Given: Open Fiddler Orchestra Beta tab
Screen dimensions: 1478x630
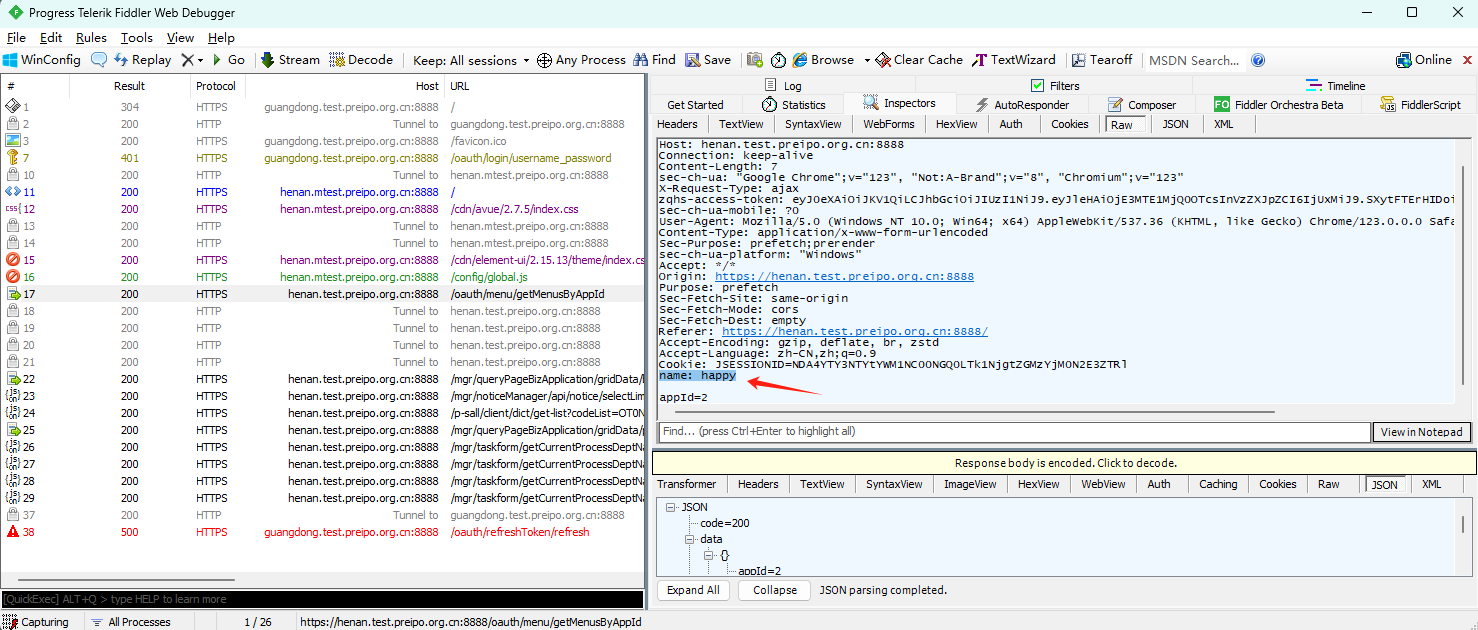Looking at the screenshot, I should tap(1278, 104).
